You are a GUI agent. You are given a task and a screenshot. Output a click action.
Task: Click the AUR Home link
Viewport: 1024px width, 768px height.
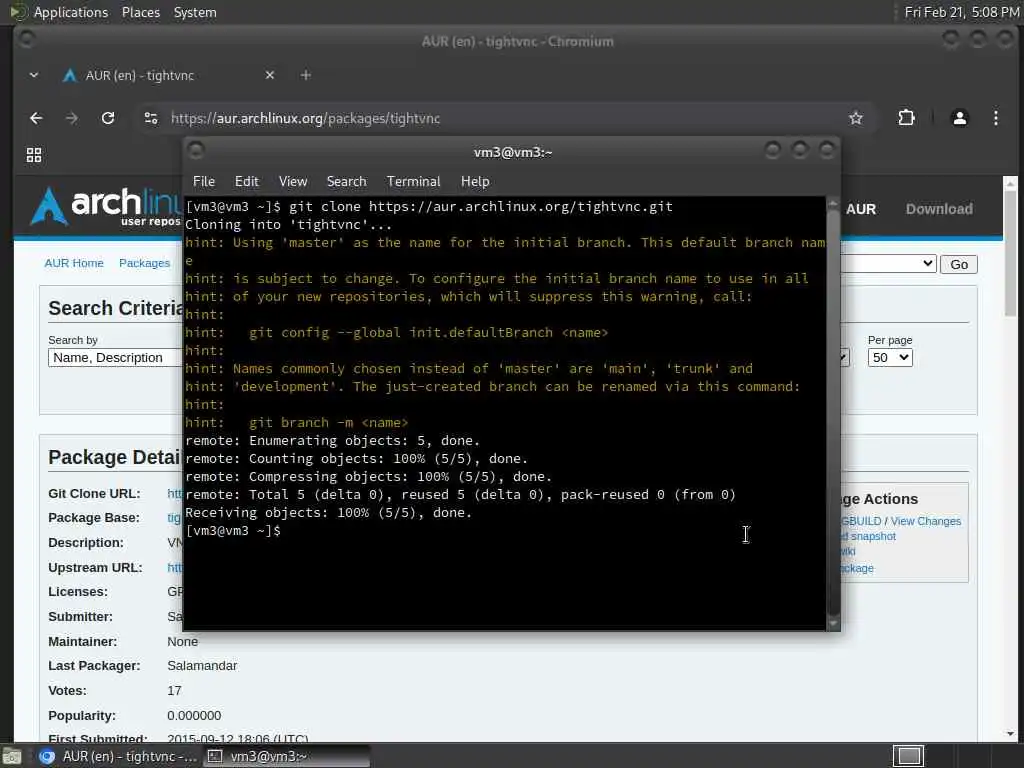(x=74, y=263)
